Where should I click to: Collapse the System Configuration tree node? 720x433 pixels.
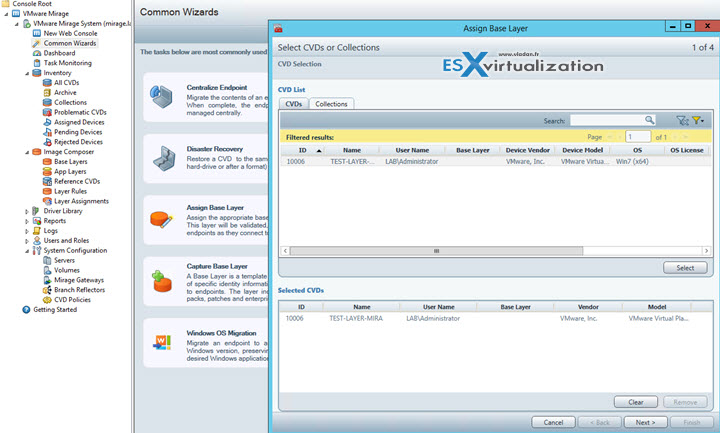pos(27,251)
